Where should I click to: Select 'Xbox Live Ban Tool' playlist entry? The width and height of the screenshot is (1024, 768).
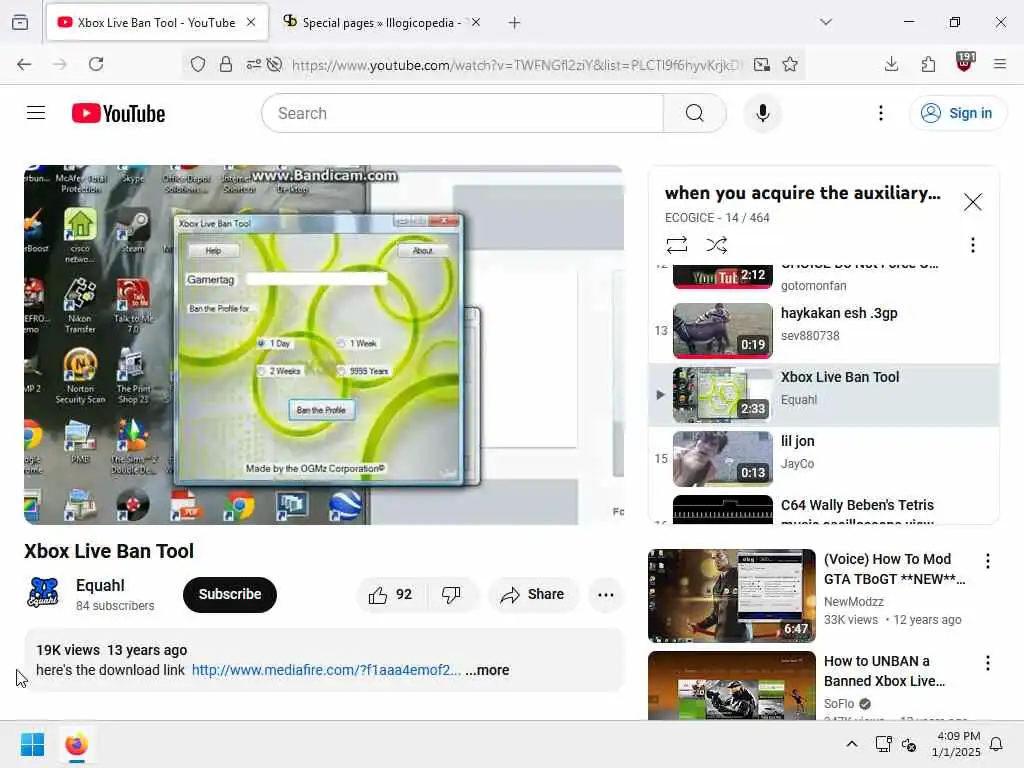coord(824,394)
